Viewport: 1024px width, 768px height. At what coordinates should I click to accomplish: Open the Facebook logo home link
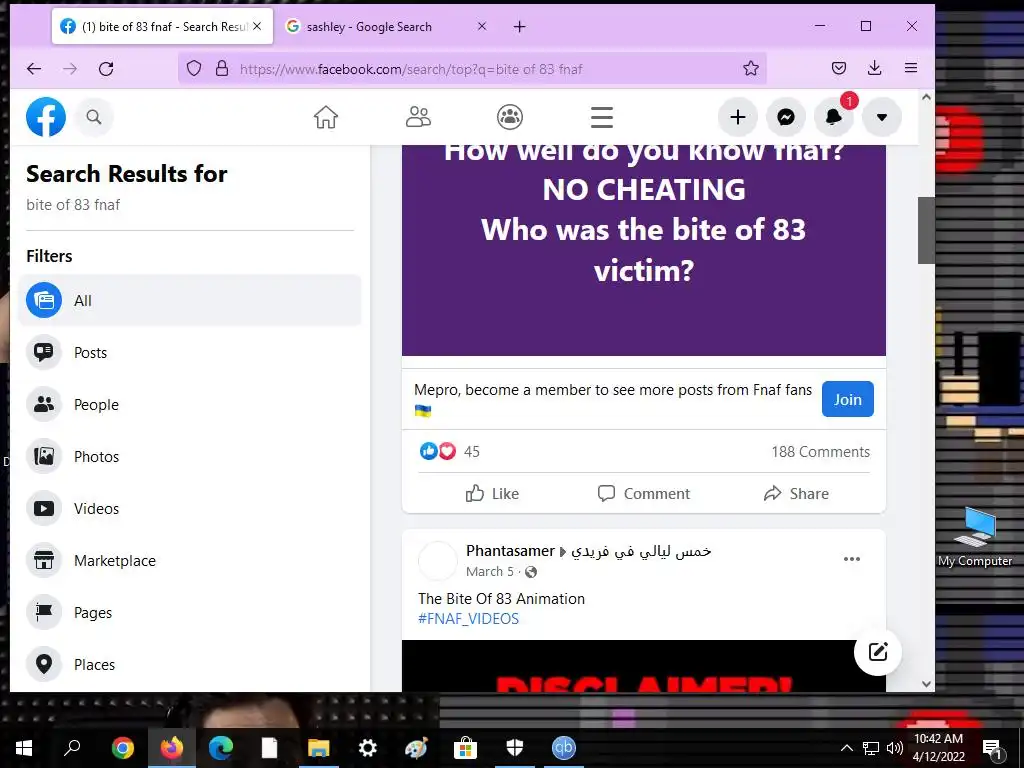tap(46, 117)
